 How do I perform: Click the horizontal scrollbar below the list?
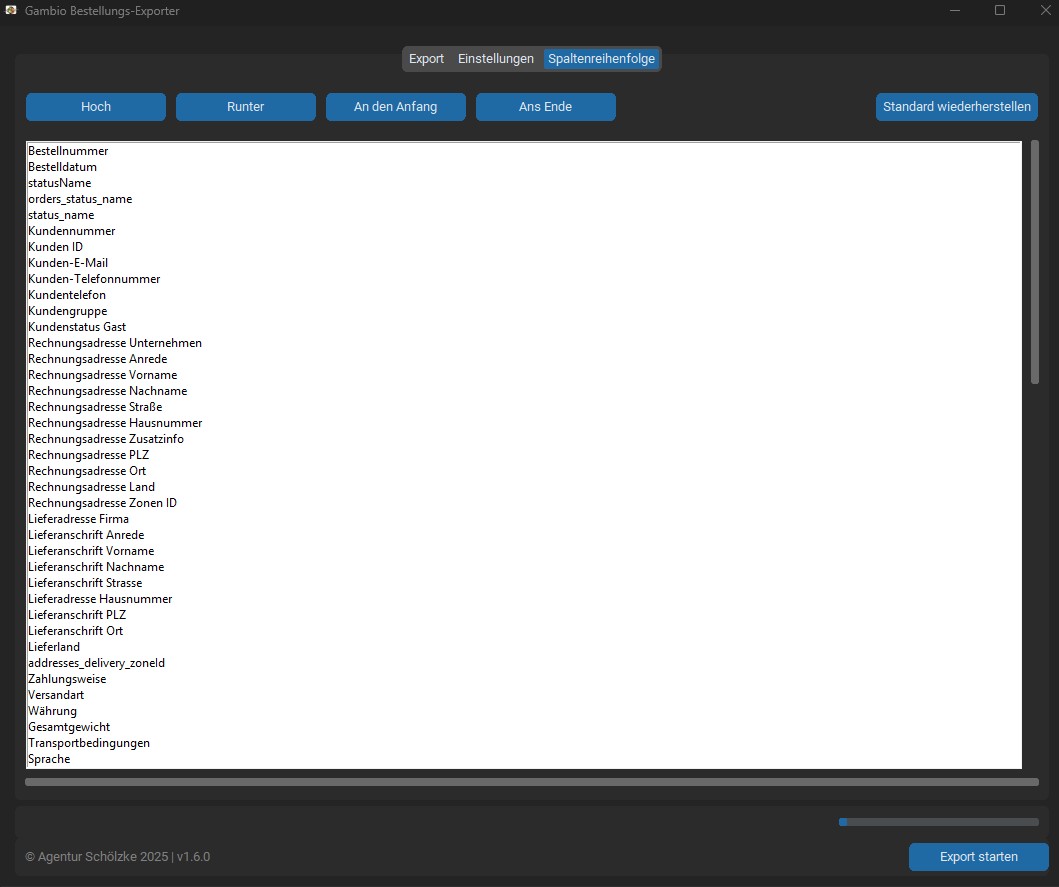point(531,782)
